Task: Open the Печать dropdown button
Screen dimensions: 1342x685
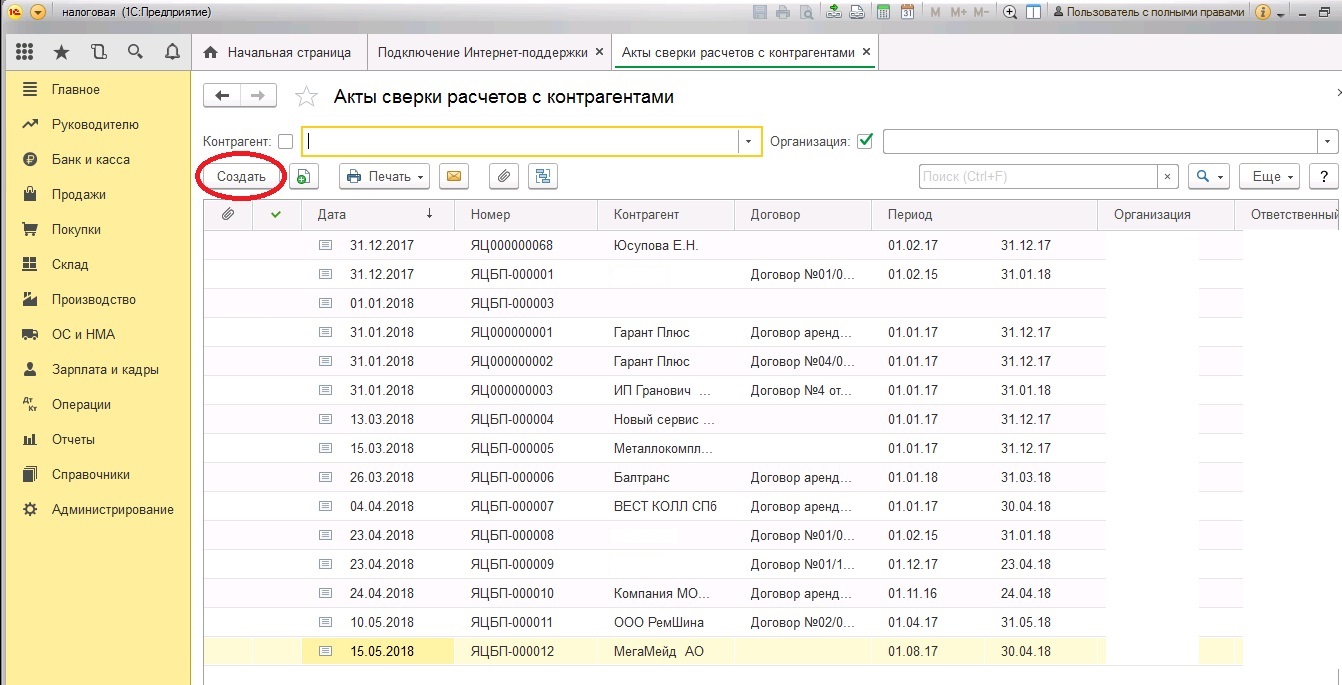Action: (x=385, y=176)
